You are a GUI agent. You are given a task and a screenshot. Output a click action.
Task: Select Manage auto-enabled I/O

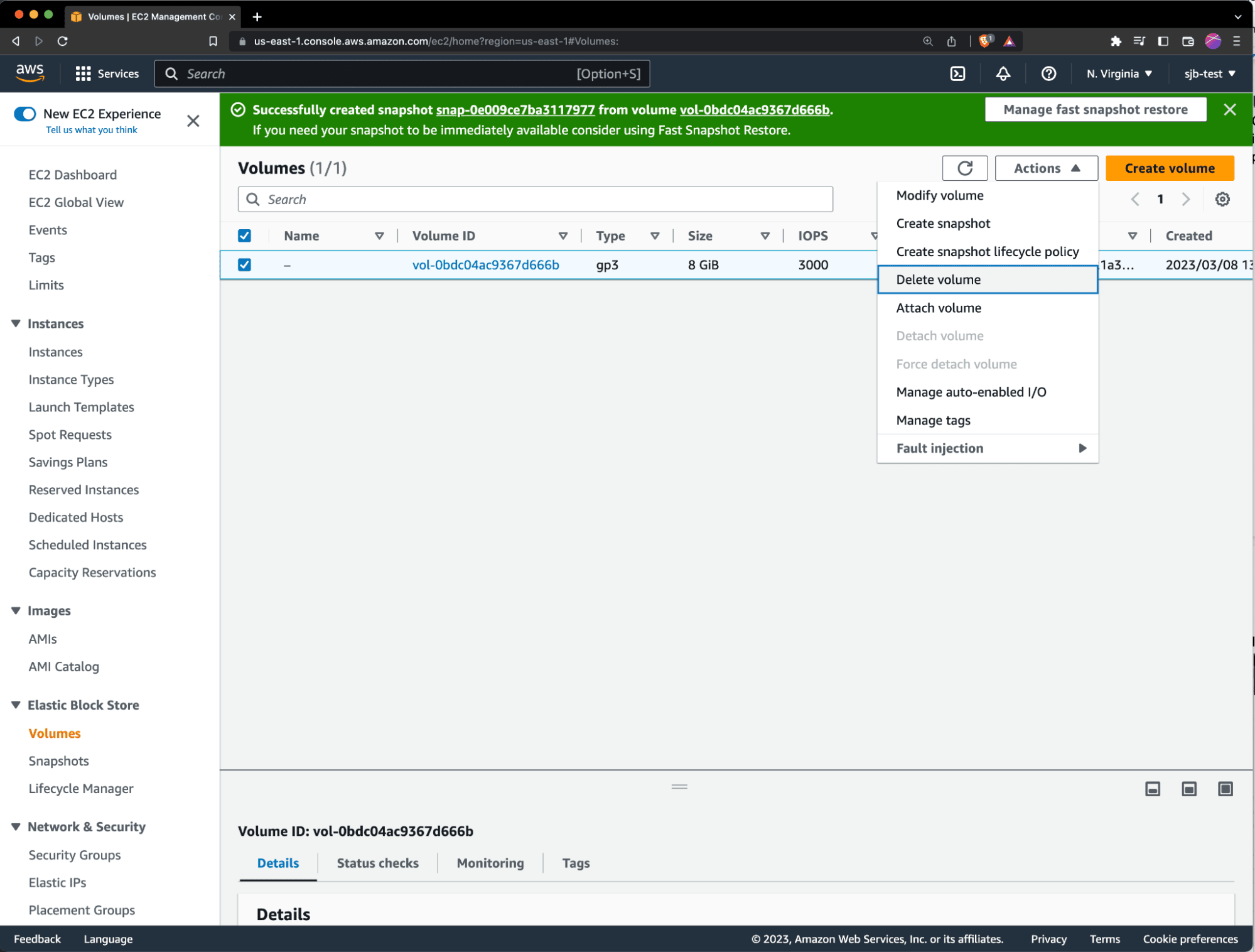click(x=988, y=392)
